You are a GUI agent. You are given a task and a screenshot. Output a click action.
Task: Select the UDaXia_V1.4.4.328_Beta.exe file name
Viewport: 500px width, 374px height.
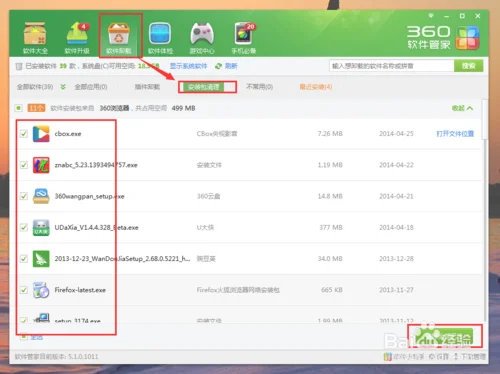tap(96, 227)
